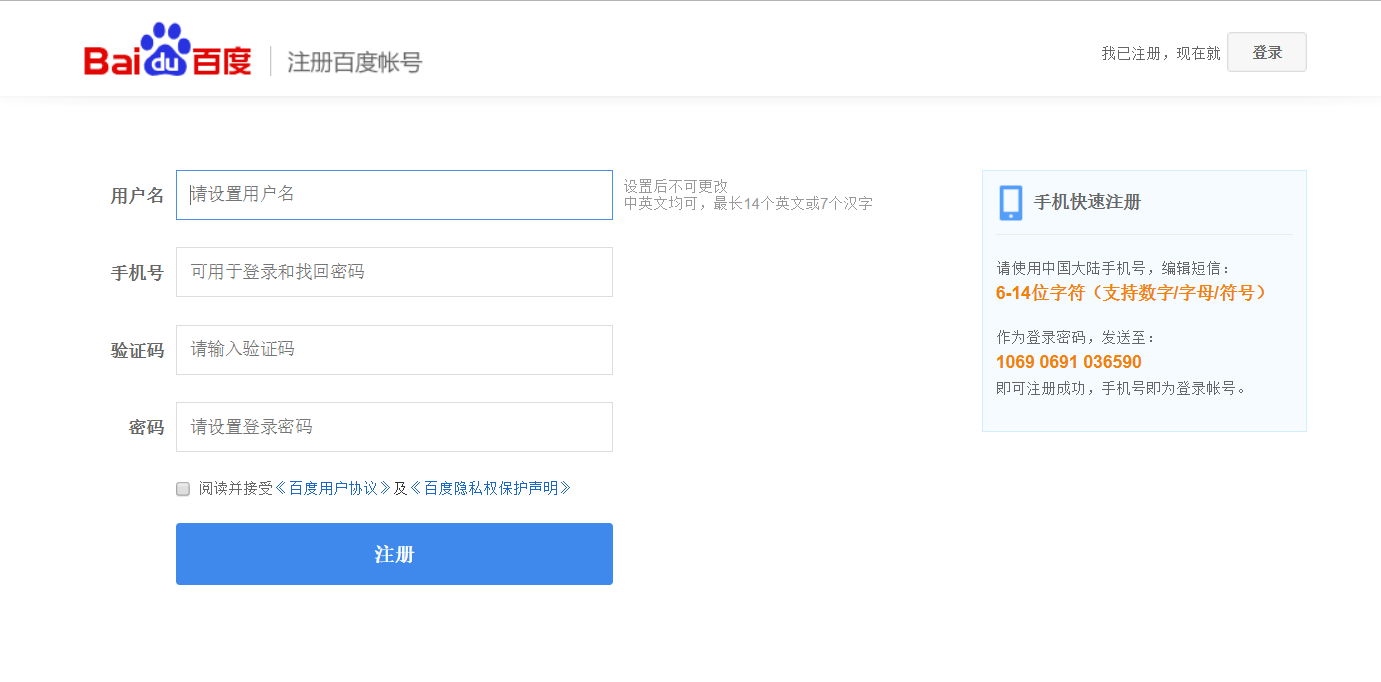Focus the 用户名 input field
The width and height of the screenshot is (1381, 682).
click(394, 195)
